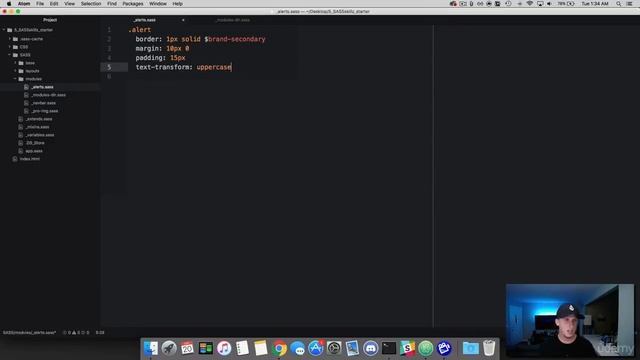Open _extends.sass in the tree

pos(39,119)
